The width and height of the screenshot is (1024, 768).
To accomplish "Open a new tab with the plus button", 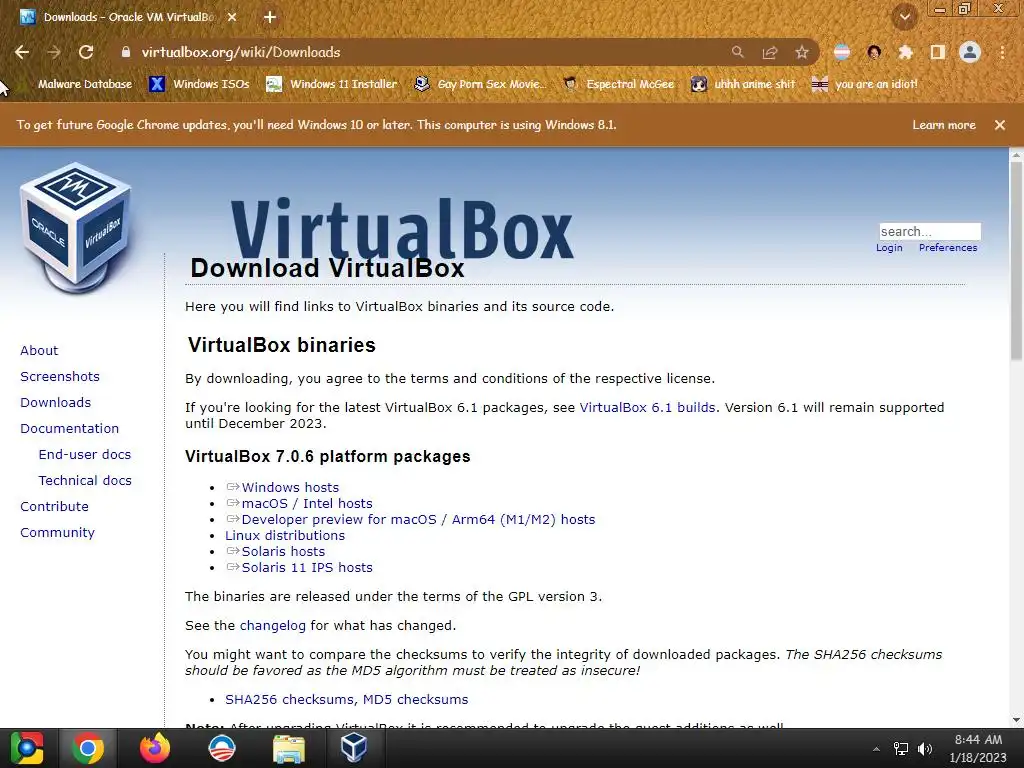I will pyautogui.click(x=270, y=17).
